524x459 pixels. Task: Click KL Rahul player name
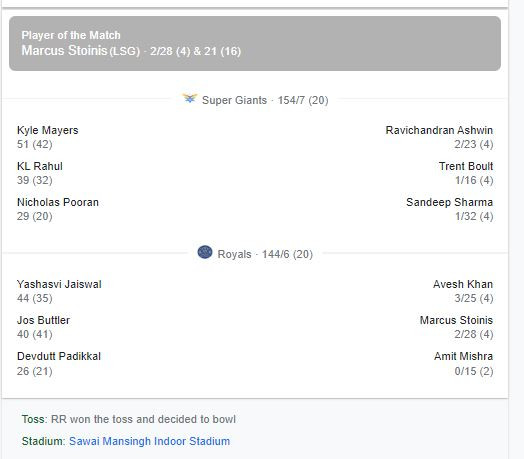click(40, 166)
